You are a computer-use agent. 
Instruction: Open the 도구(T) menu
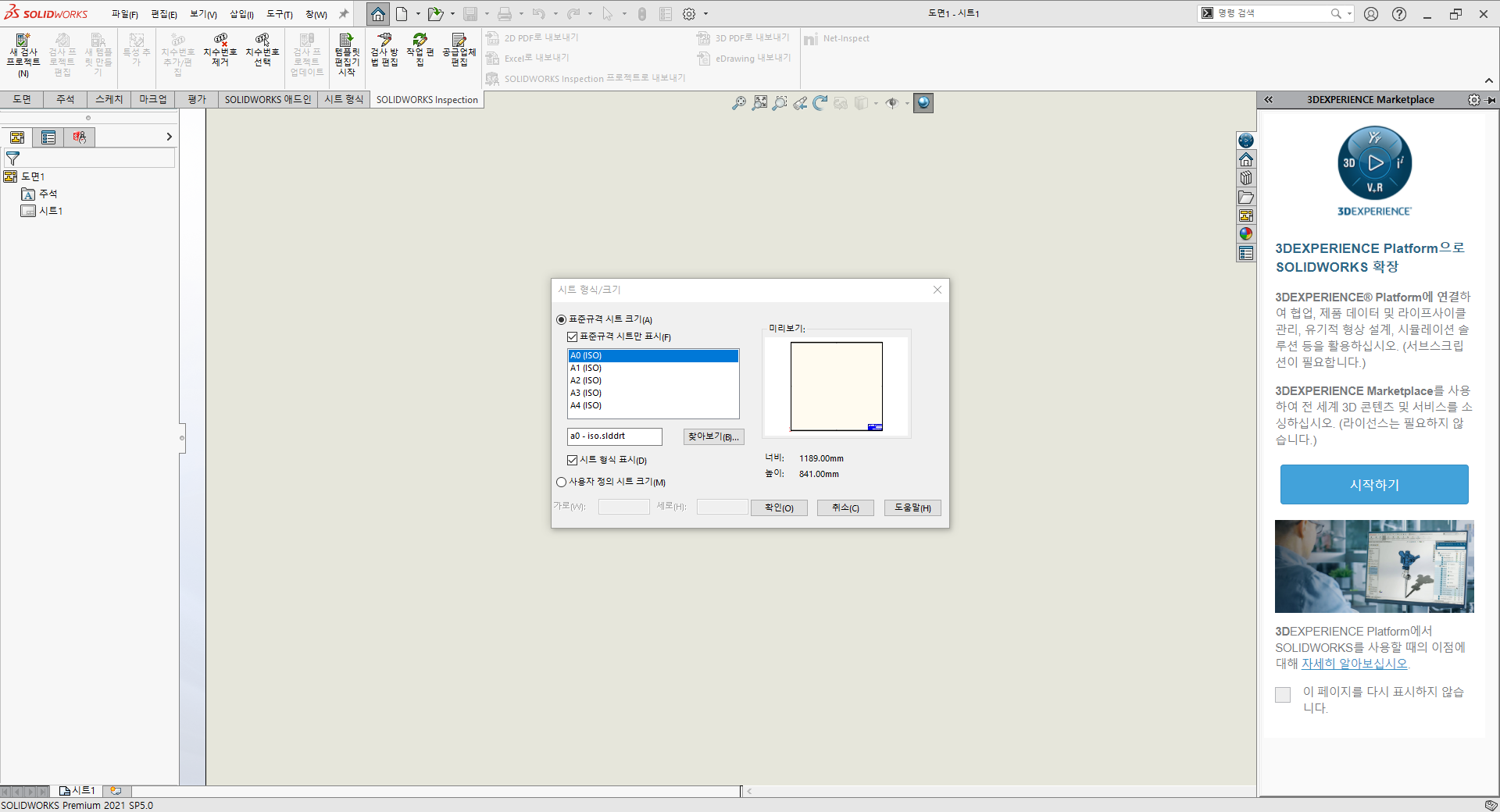click(x=280, y=14)
